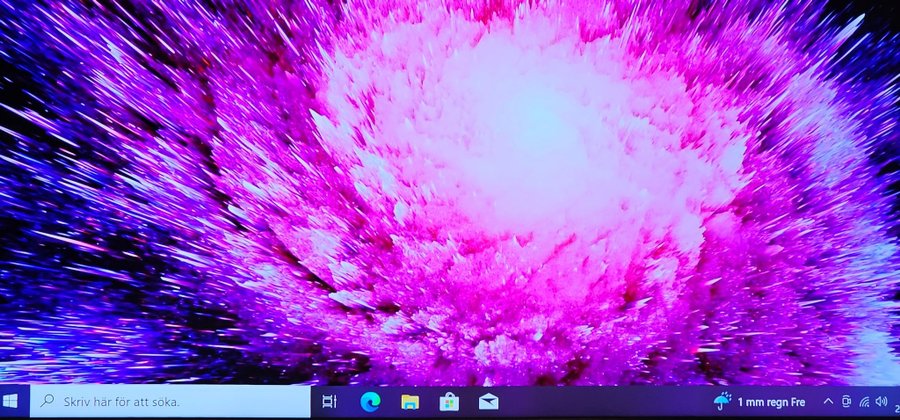
Task: Open the Wi-Fi network flyout
Action: click(x=864, y=402)
